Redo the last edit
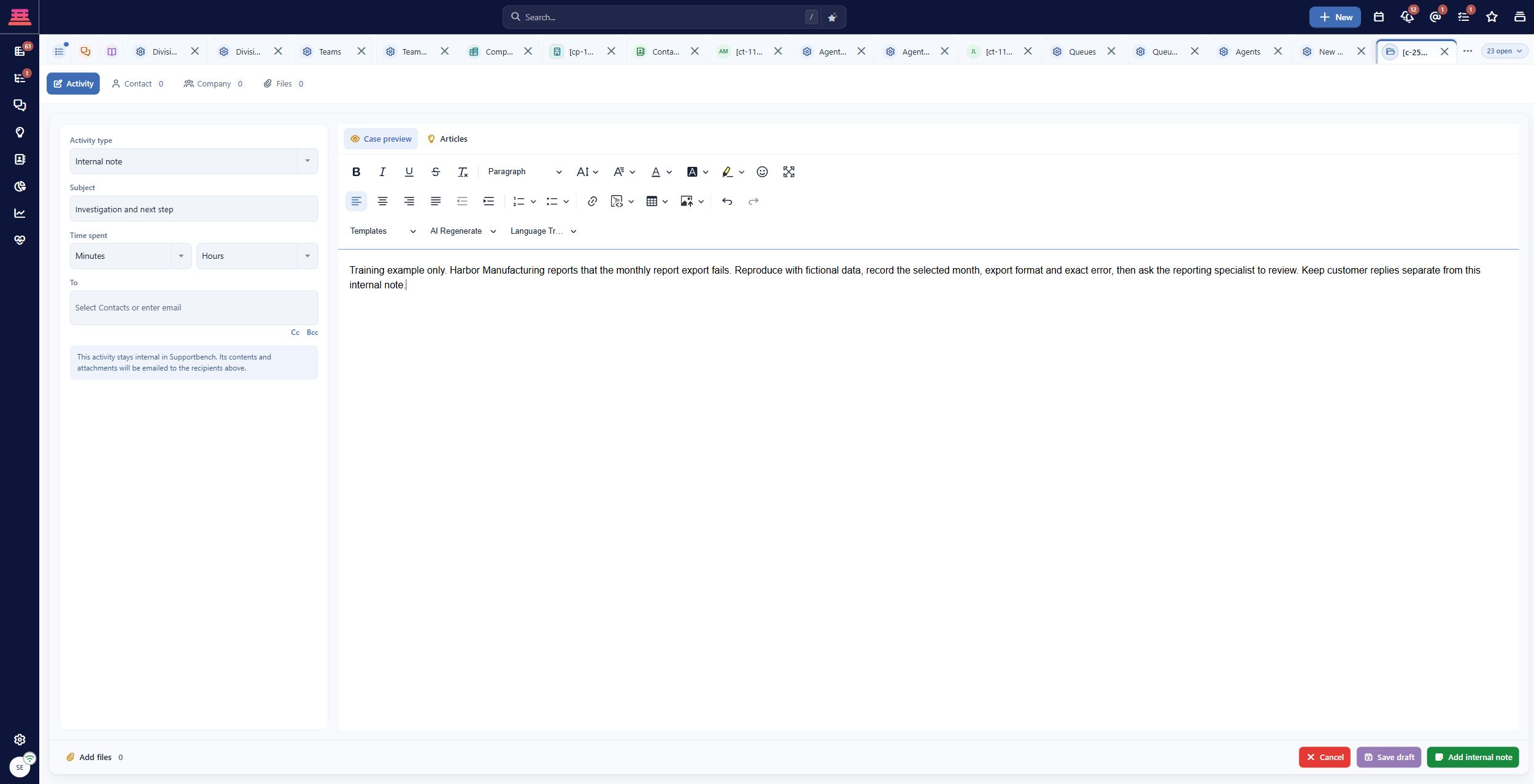The height and width of the screenshot is (784, 1534). 754,201
